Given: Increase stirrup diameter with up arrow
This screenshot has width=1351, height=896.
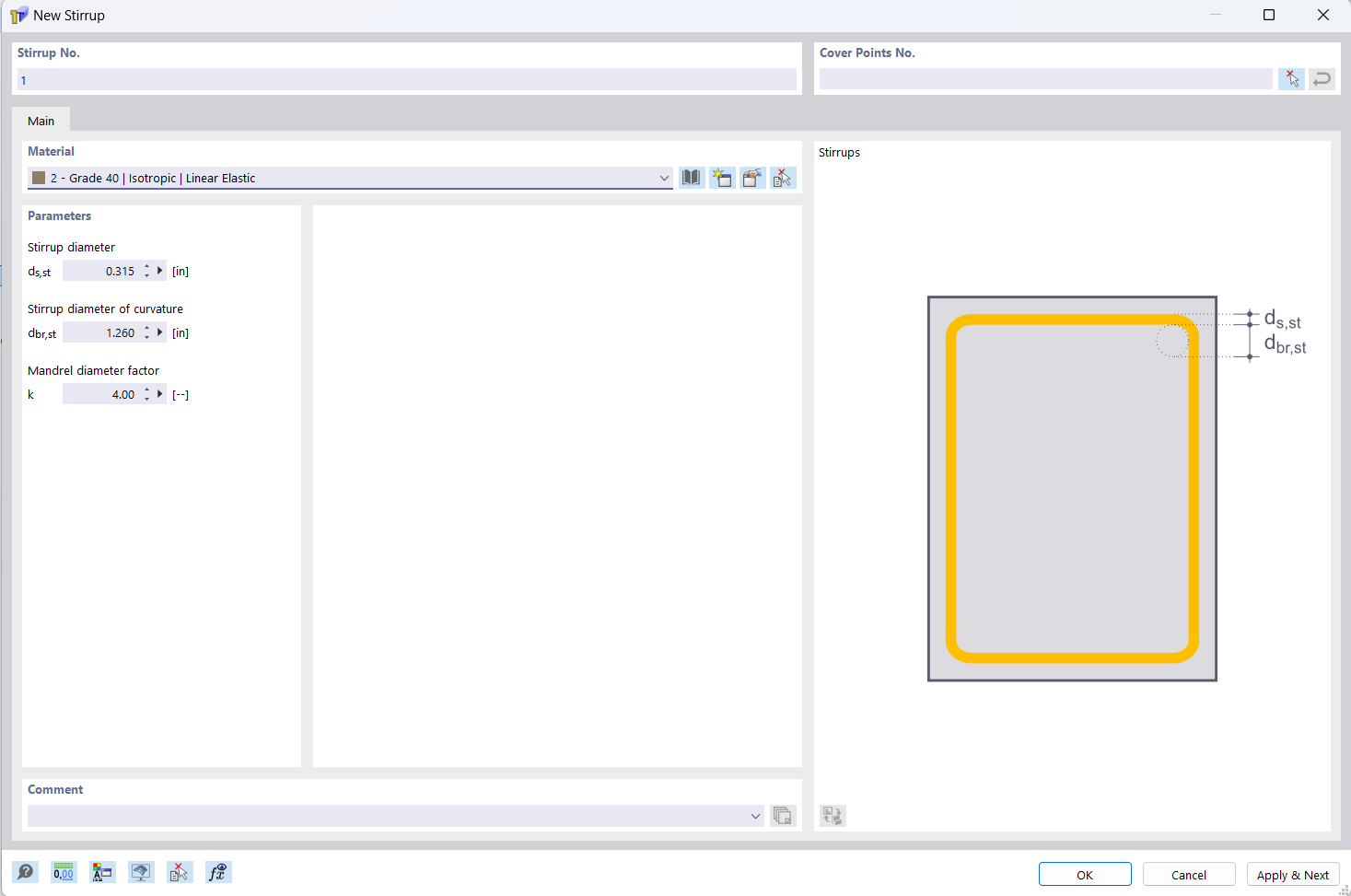Looking at the screenshot, I should pyautogui.click(x=146, y=266).
